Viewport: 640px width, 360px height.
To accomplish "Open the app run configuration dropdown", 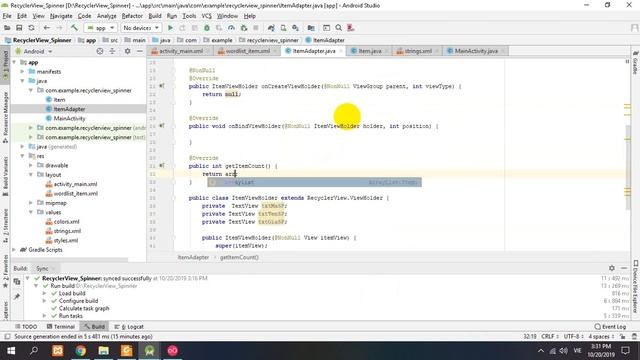I will pyautogui.click(x=101, y=28).
